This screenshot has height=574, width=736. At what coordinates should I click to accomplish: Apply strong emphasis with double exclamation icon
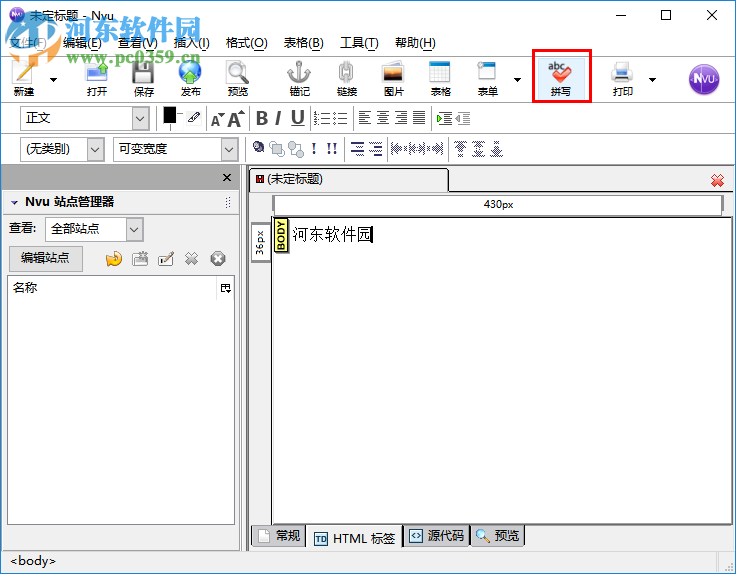tap(332, 149)
